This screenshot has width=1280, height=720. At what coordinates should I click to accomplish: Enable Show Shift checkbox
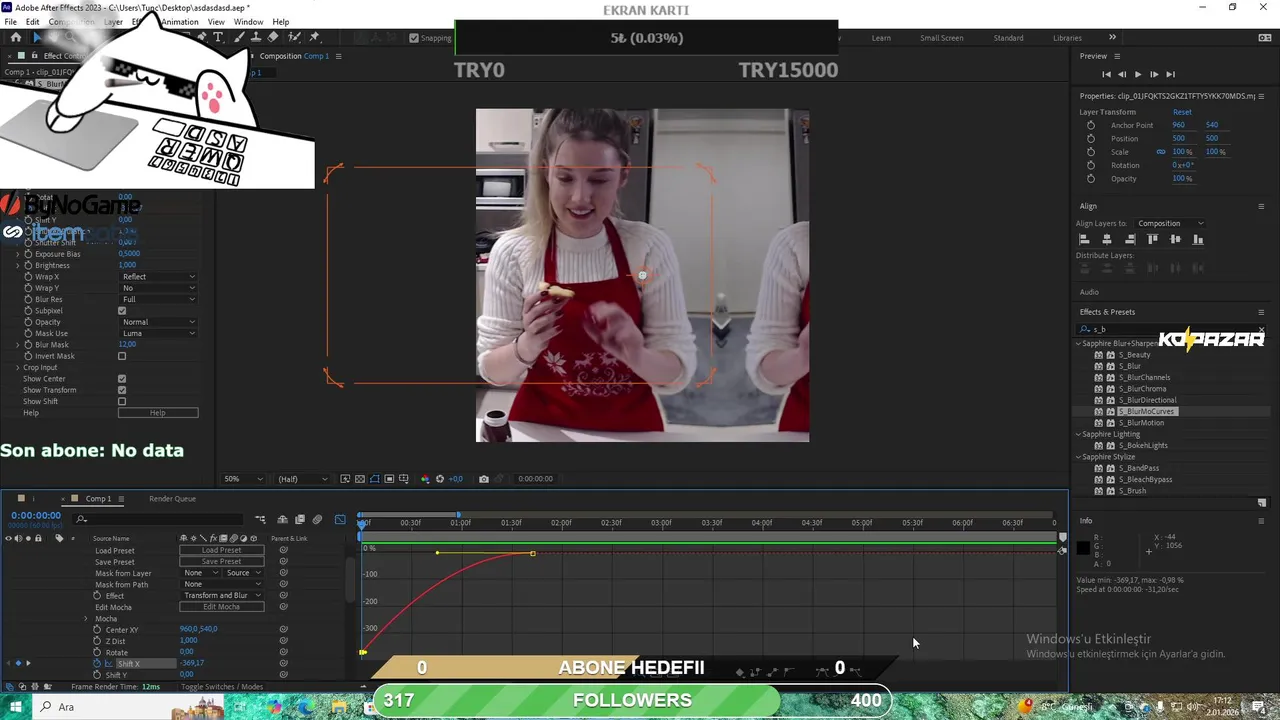(122, 401)
